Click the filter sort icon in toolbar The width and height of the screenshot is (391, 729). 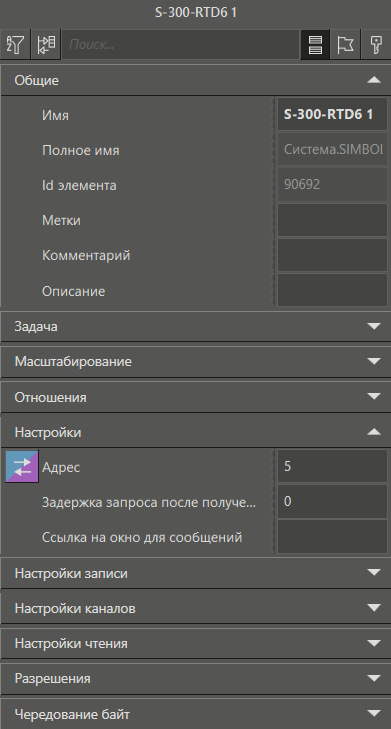click(15, 45)
